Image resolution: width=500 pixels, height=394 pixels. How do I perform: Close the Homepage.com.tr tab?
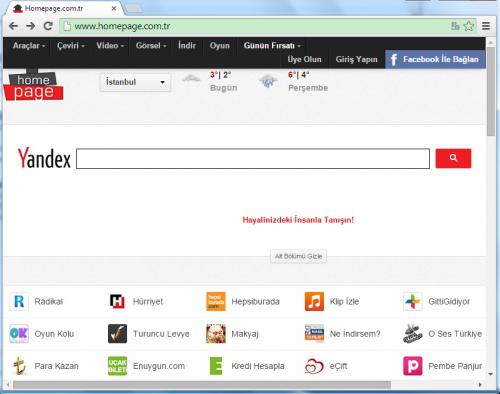[114, 8]
